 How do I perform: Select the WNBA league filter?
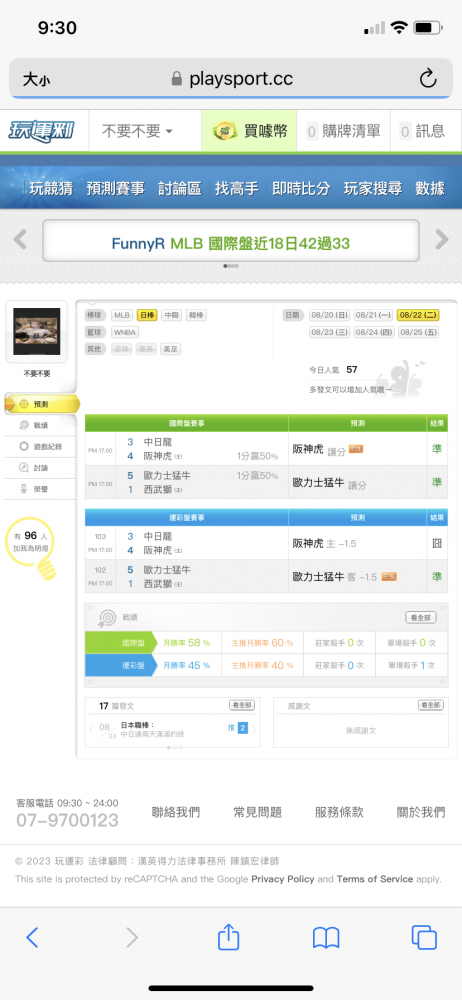(x=124, y=332)
